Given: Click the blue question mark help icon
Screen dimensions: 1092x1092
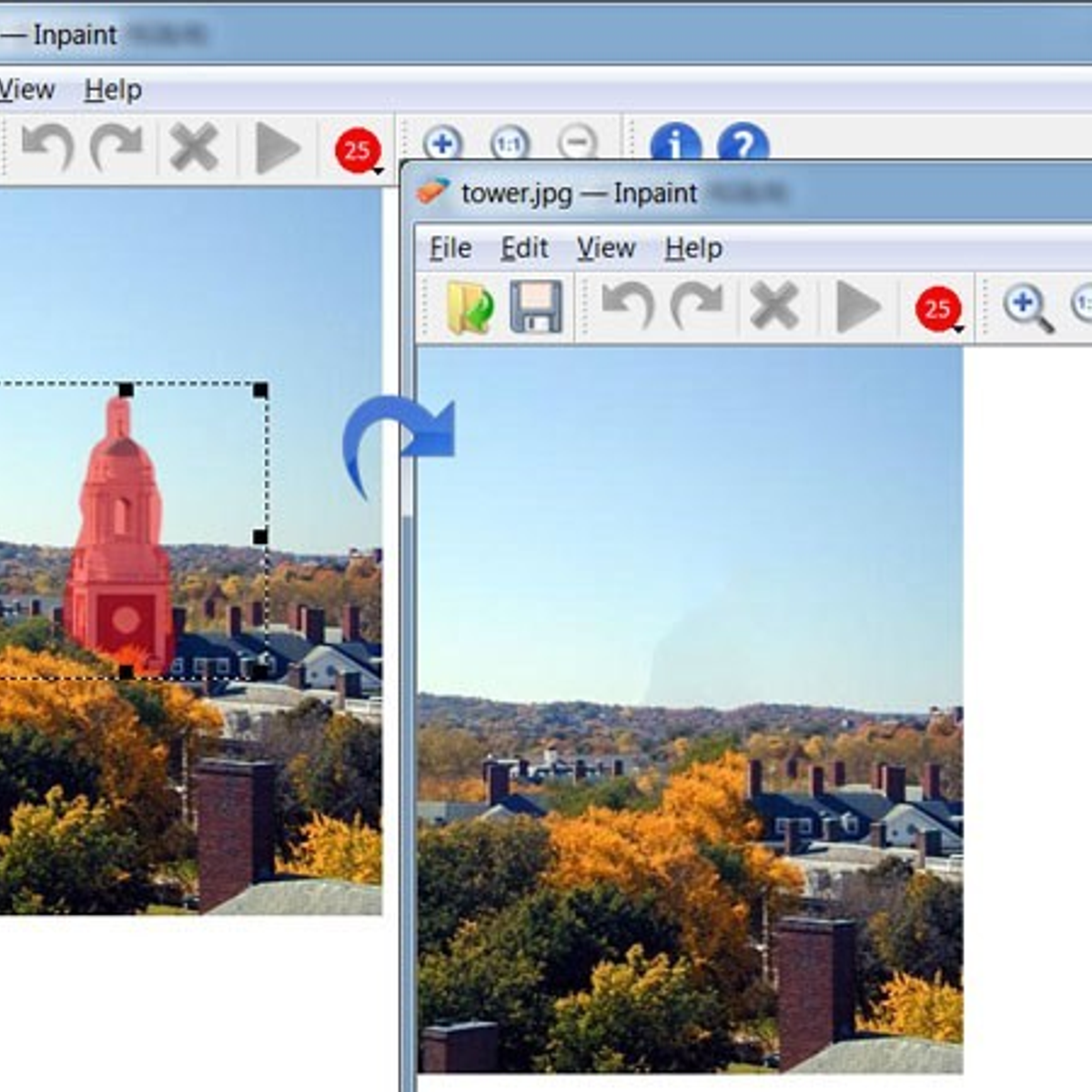Looking at the screenshot, I should [743, 143].
